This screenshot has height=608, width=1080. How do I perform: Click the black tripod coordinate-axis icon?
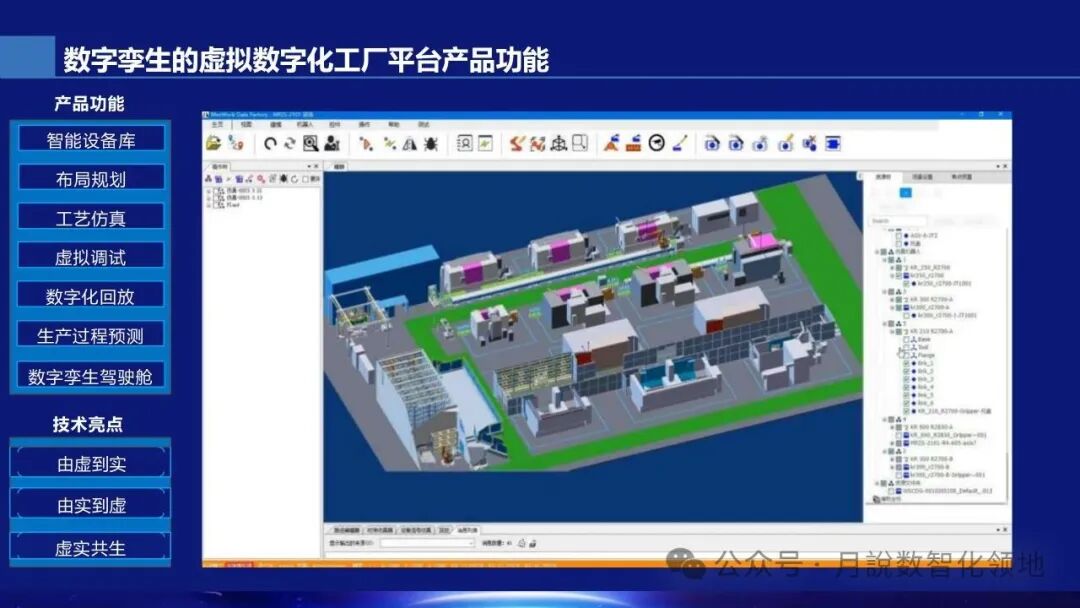point(559,143)
